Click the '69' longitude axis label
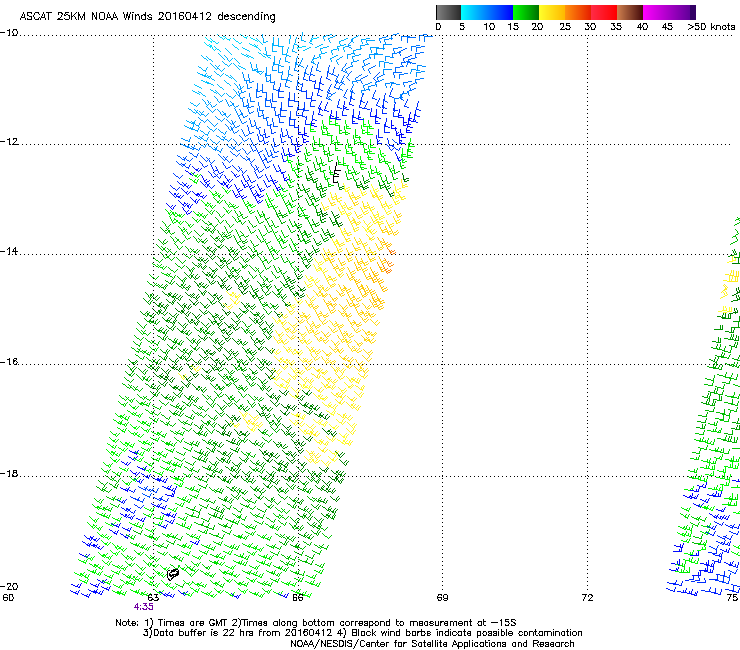The height and width of the screenshot is (650, 740). point(442,598)
